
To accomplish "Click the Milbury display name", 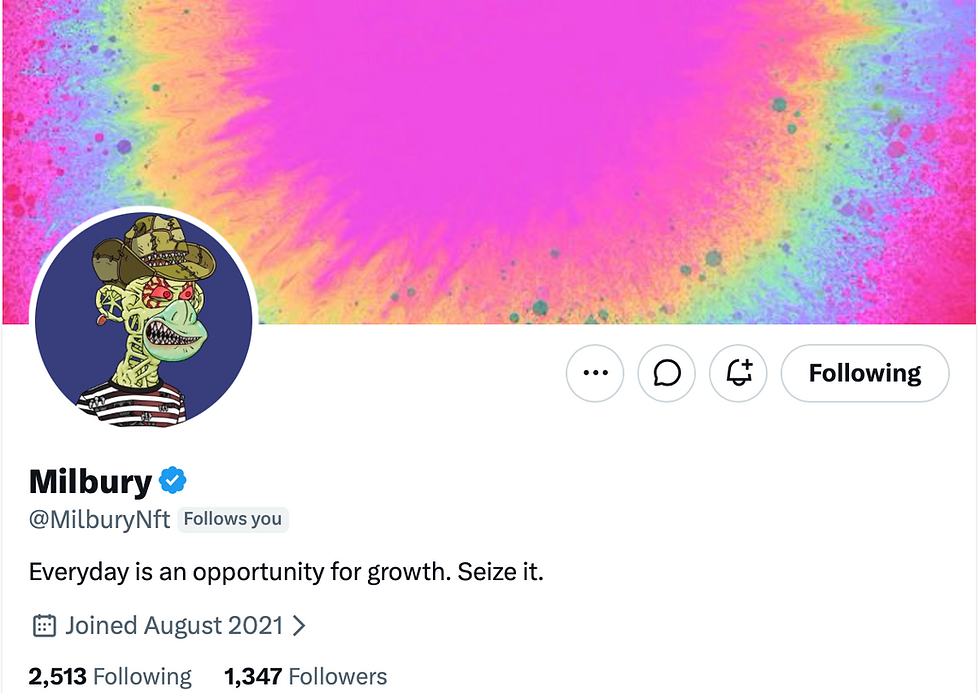I will point(90,482).
